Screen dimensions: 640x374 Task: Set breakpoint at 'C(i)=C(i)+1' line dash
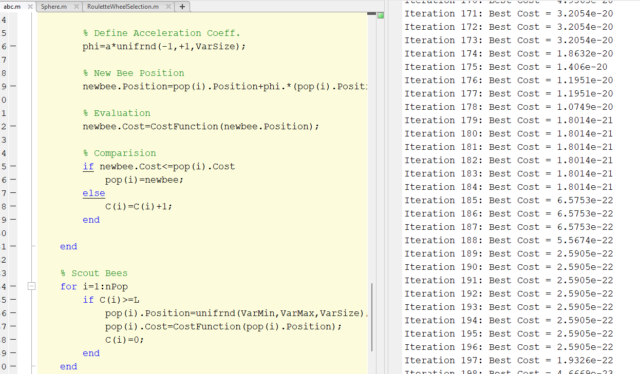pyautogui.click(x=13, y=206)
